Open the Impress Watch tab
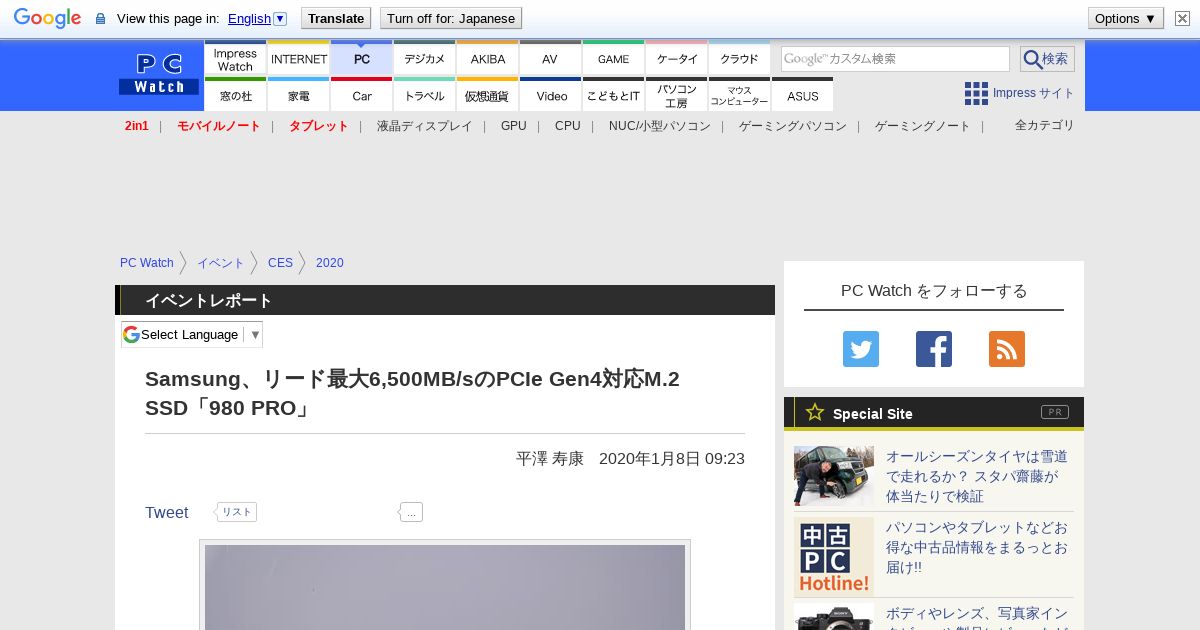Image resolution: width=1200 pixels, height=630 pixels. pos(235,59)
